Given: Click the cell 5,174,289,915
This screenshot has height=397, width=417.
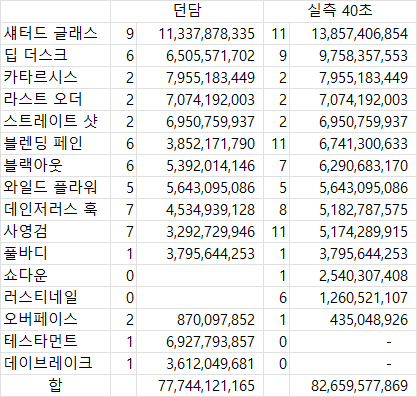Looking at the screenshot, I should click(353, 231).
